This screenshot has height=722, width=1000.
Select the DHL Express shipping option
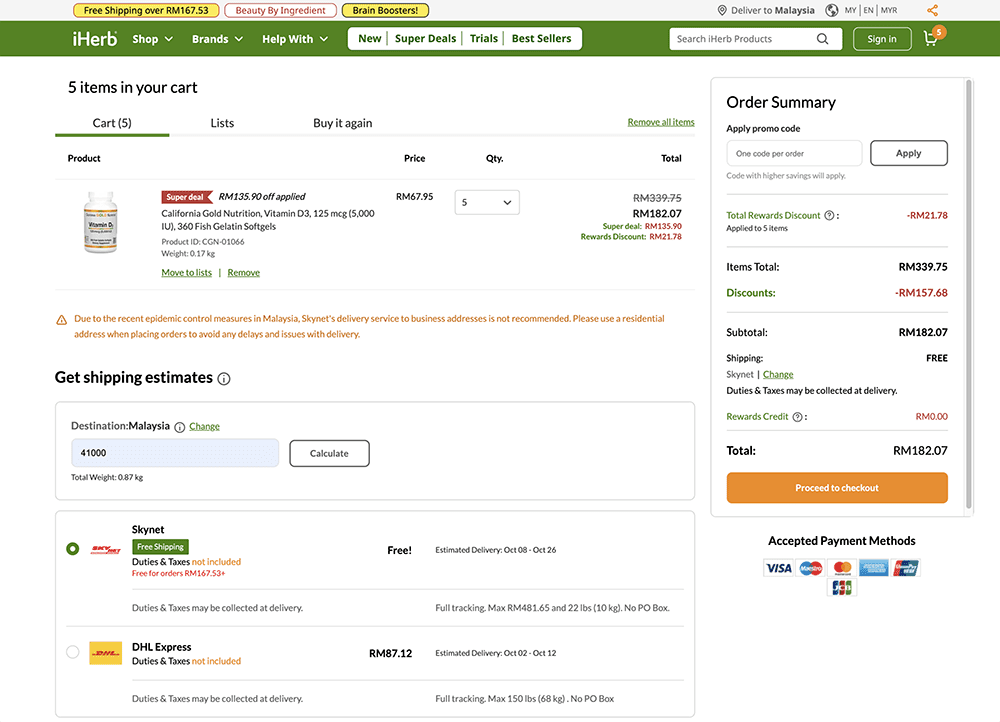click(72, 651)
